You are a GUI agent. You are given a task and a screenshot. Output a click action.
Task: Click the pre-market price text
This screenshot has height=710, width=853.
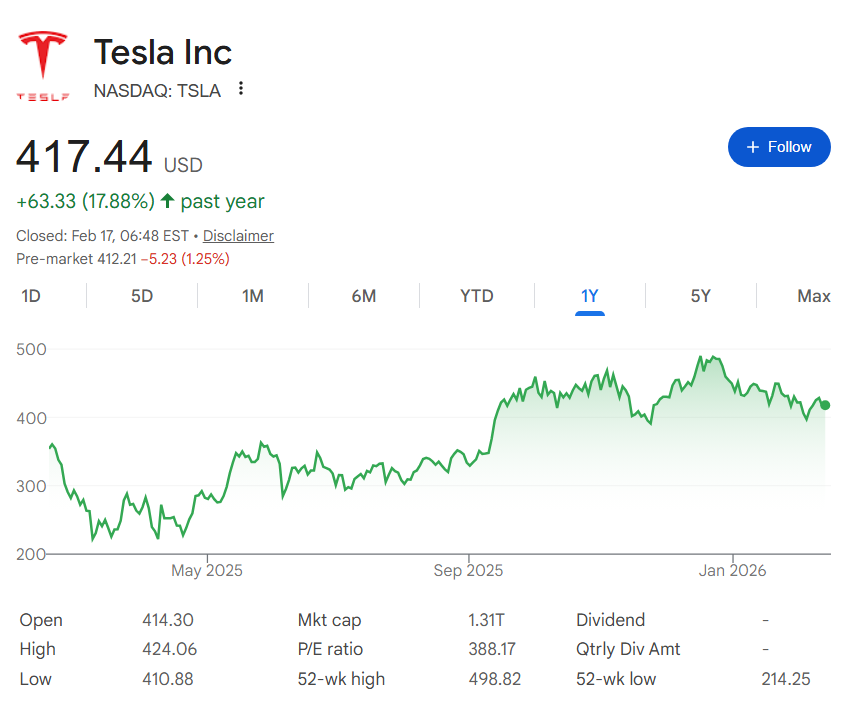tap(120, 258)
